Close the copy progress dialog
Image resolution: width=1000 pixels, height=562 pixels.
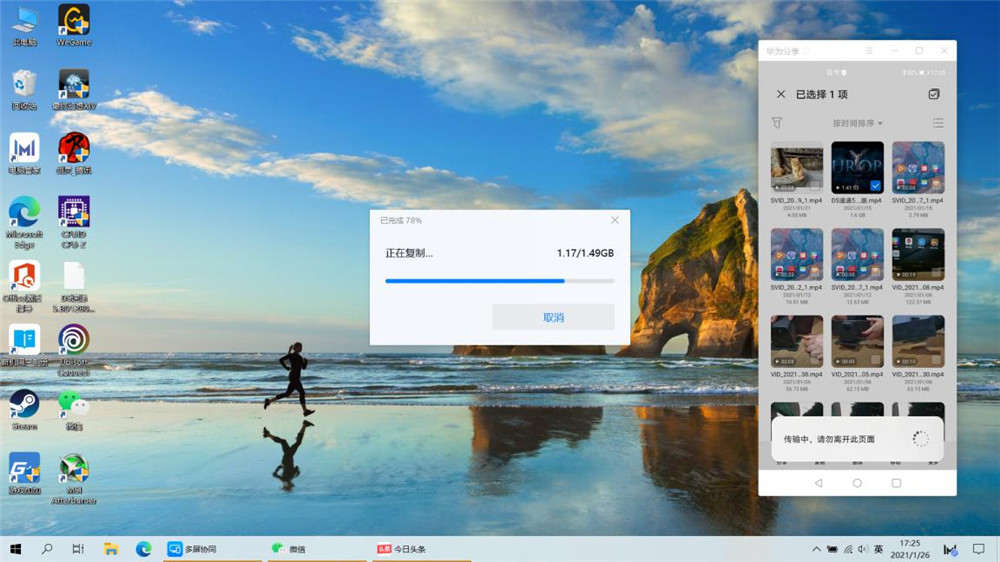coord(615,220)
